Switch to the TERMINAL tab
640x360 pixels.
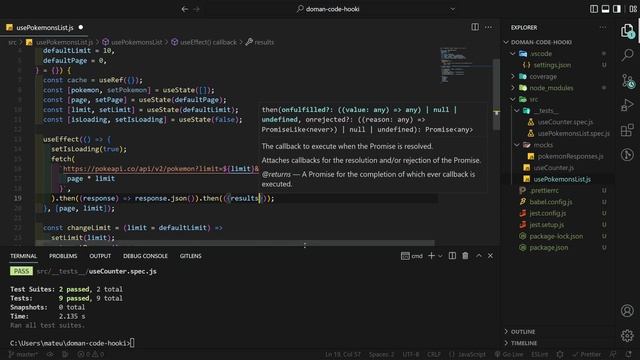click(x=23, y=256)
